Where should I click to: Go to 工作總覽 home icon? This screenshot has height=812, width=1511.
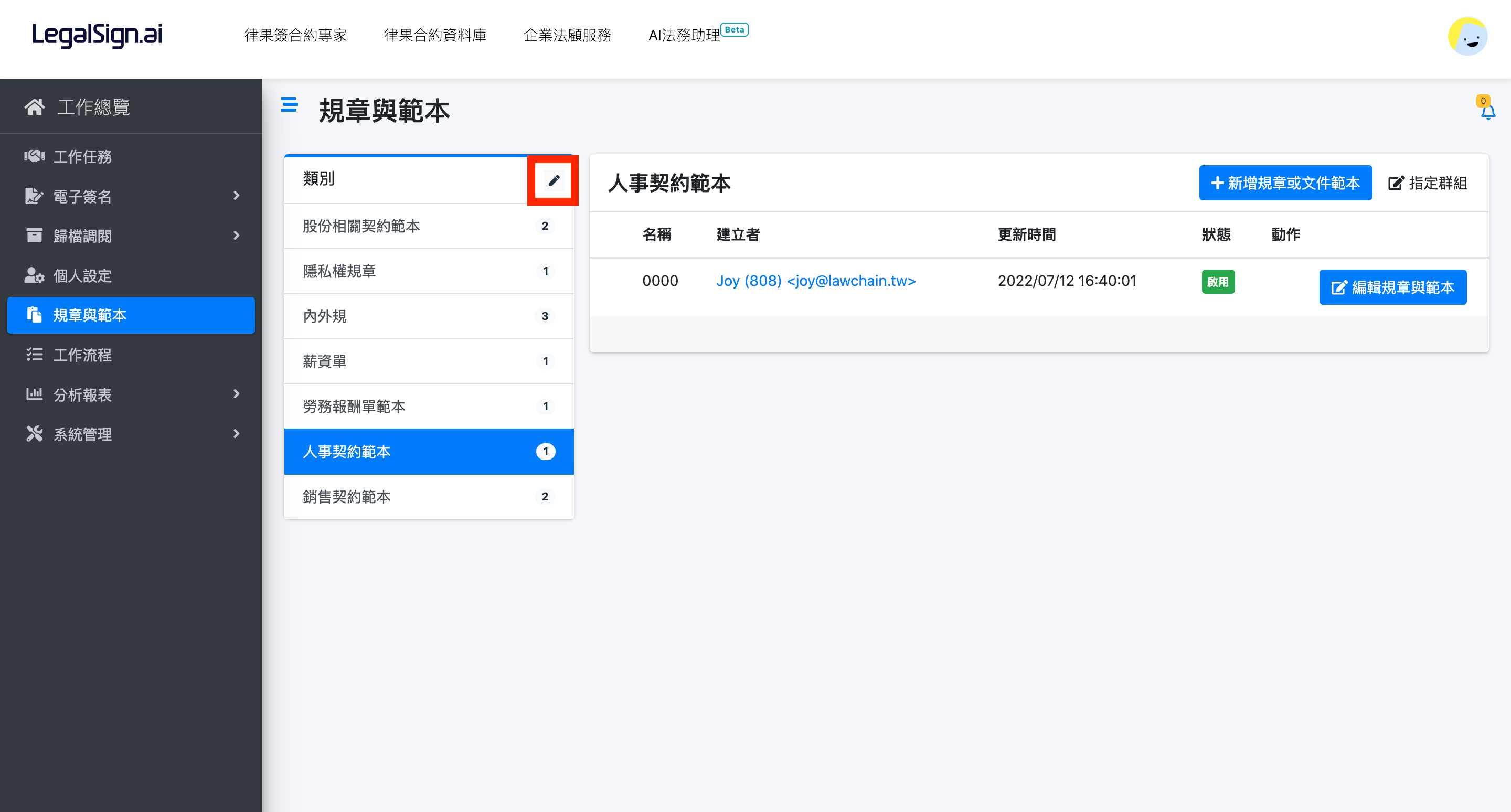35,106
